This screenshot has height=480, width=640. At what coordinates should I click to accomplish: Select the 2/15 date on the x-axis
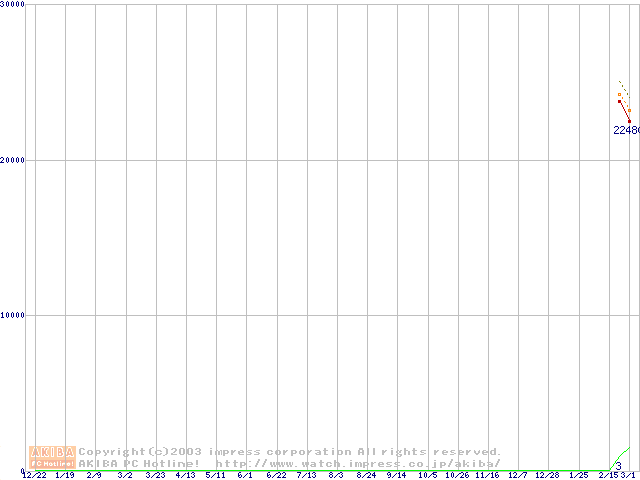click(x=608, y=476)
